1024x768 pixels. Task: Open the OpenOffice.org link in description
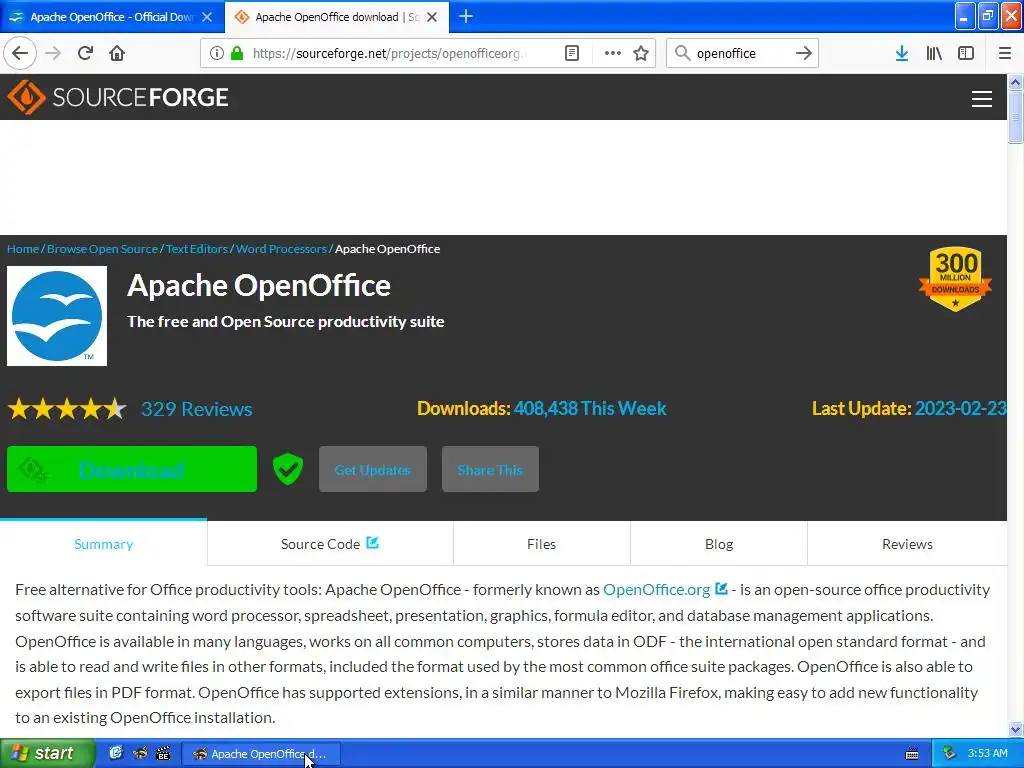tap(656, 589)
